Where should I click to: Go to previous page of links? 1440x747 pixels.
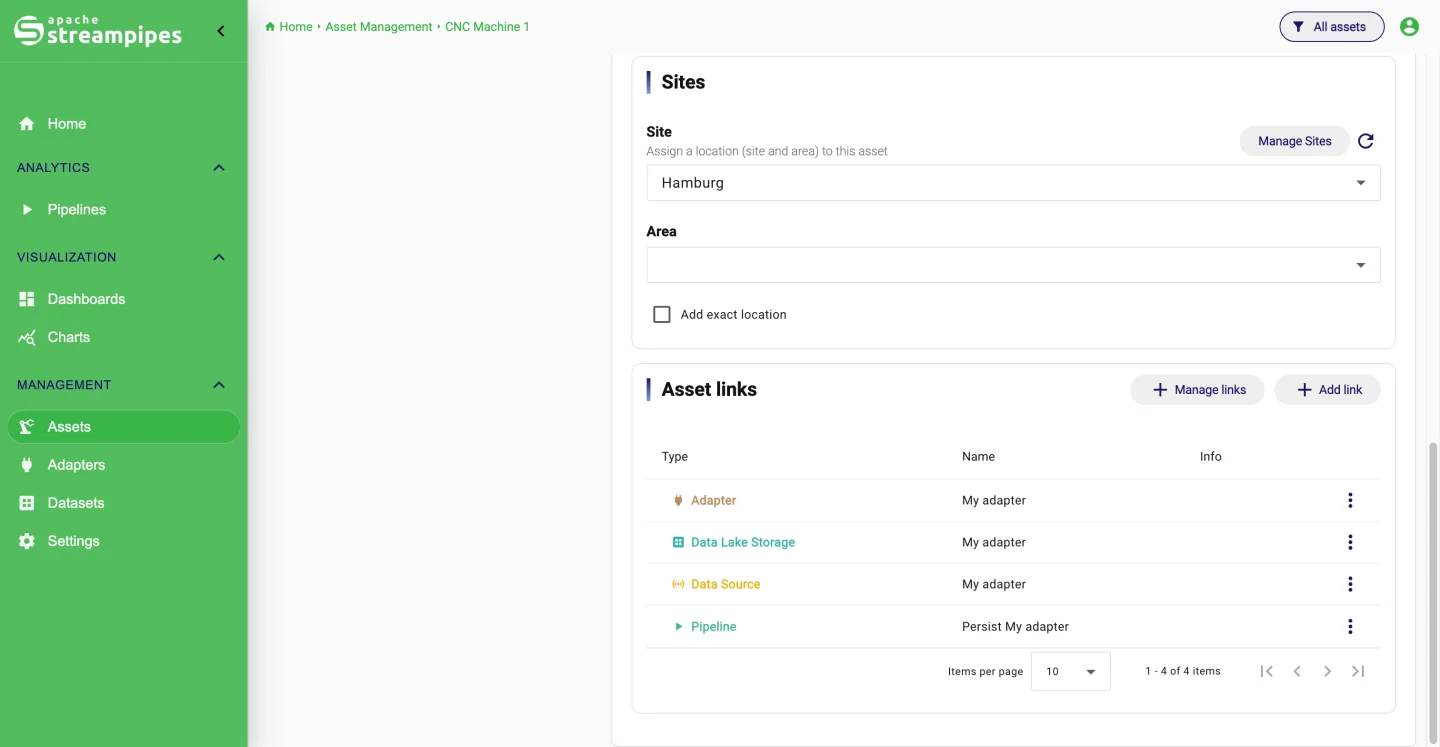click(1297, 671)
